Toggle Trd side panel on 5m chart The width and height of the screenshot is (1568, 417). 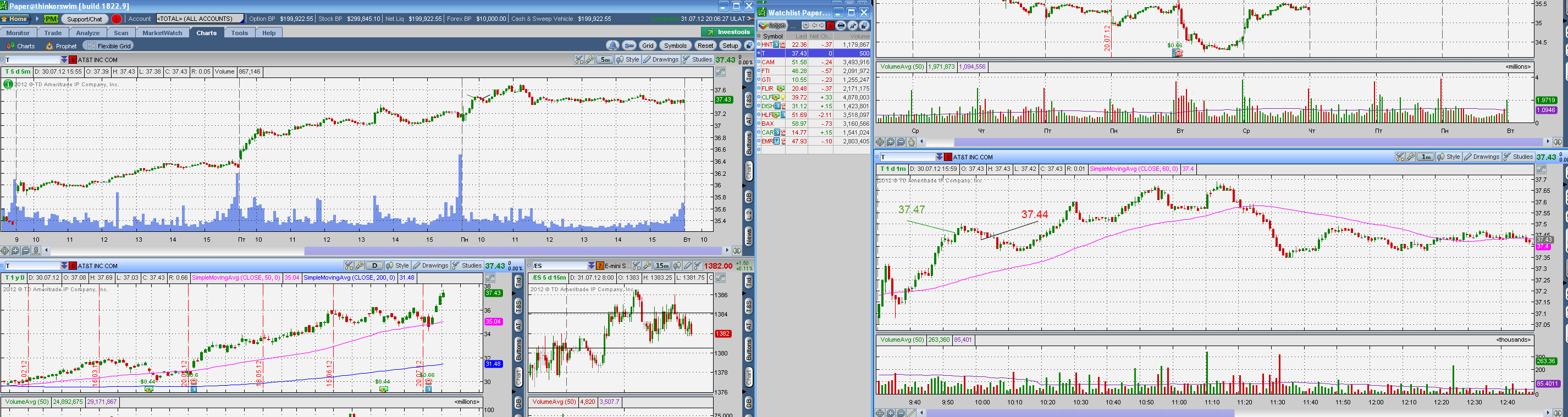point(749,75)
